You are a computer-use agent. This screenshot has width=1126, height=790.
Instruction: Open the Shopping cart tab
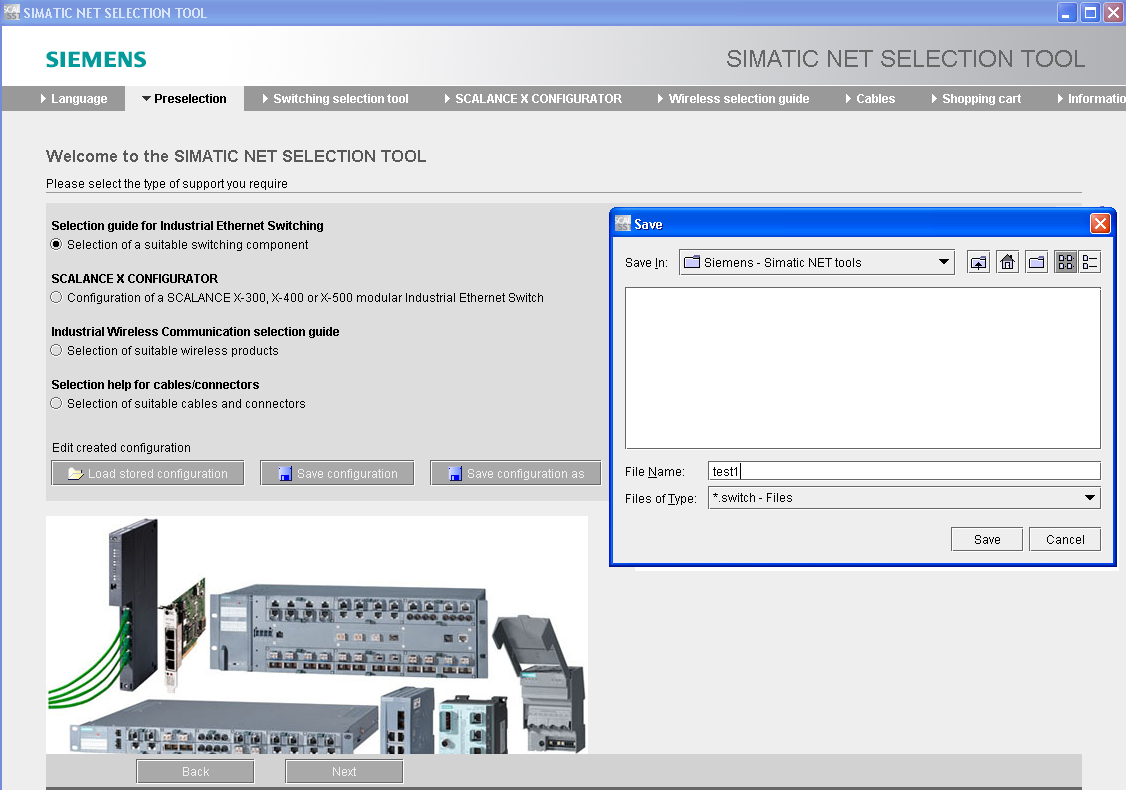coord(976,98)
